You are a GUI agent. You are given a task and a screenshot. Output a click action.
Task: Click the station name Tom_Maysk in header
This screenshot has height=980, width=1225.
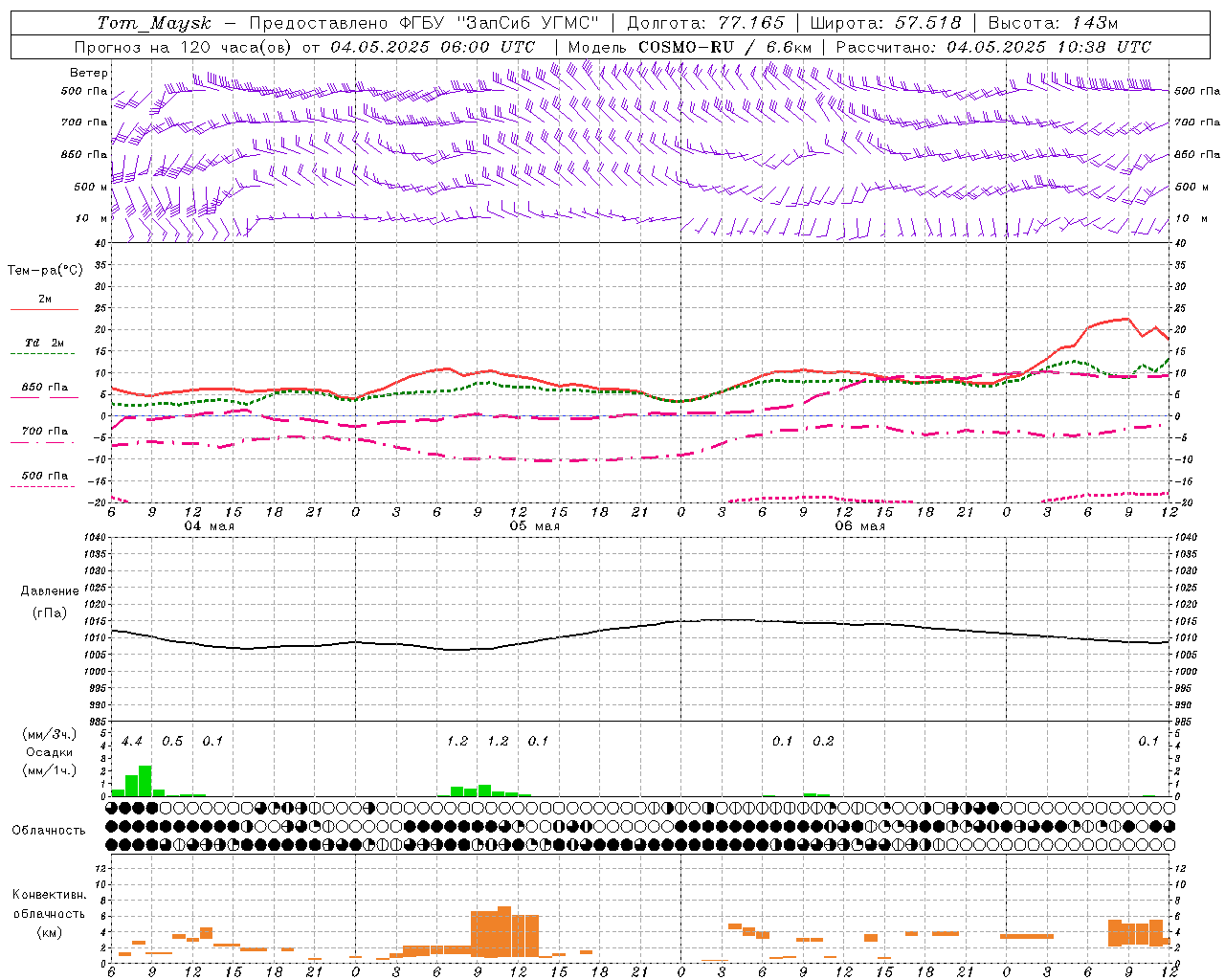coord(153,23)
